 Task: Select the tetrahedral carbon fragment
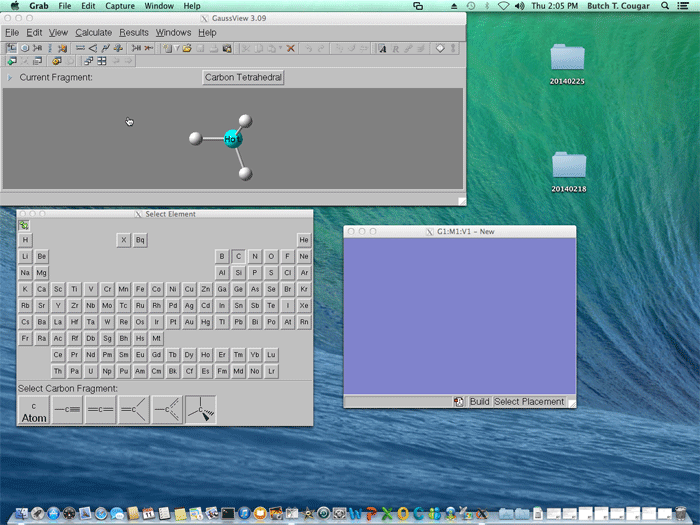pos(200,410)
